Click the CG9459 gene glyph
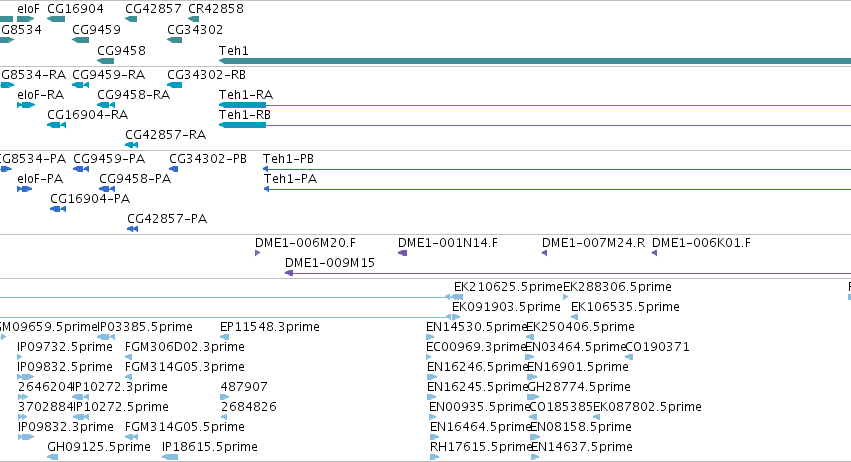 point(80,40)
